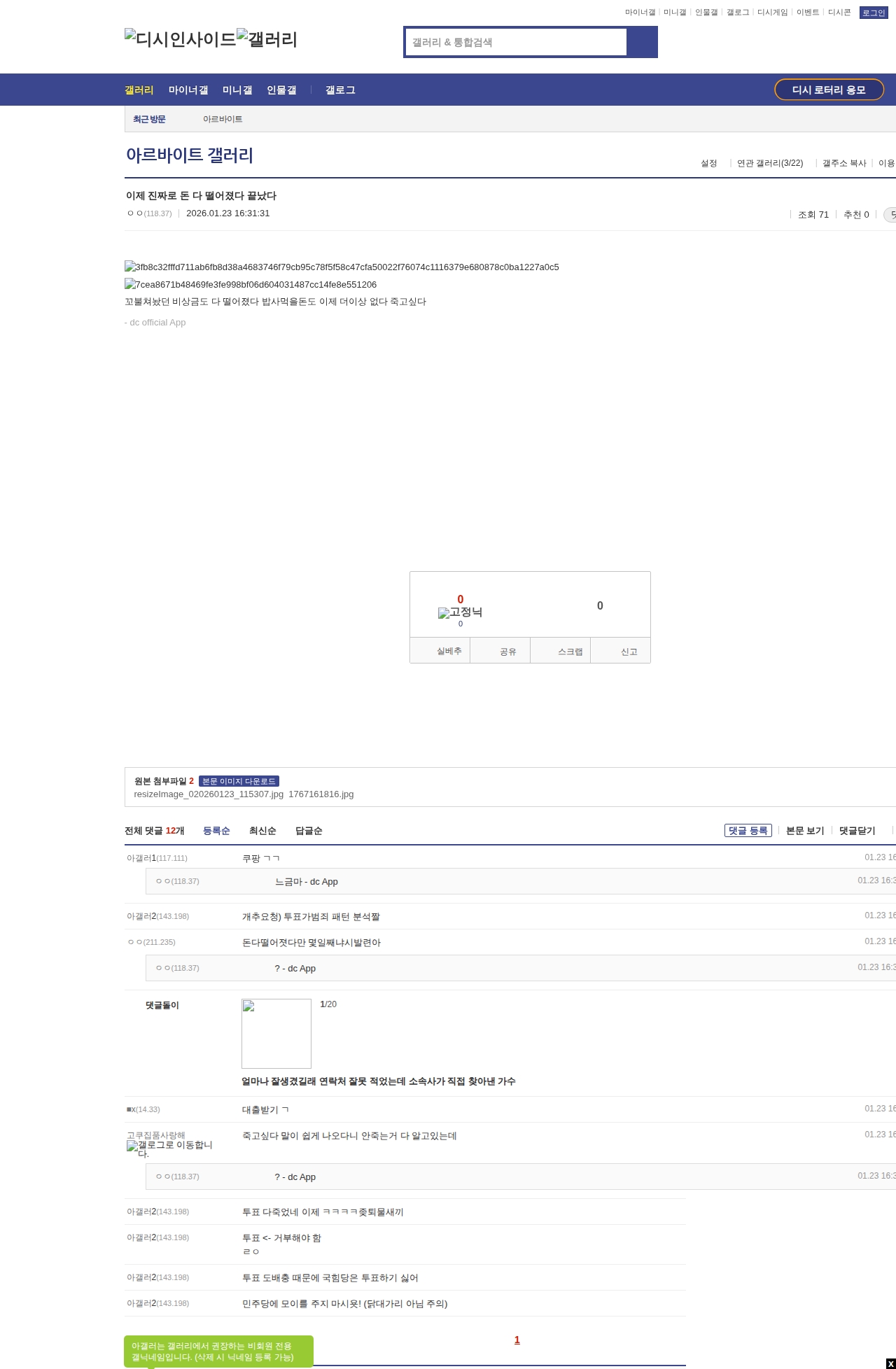
Task: Click the DCInside logo image
Action: (180, 39)
